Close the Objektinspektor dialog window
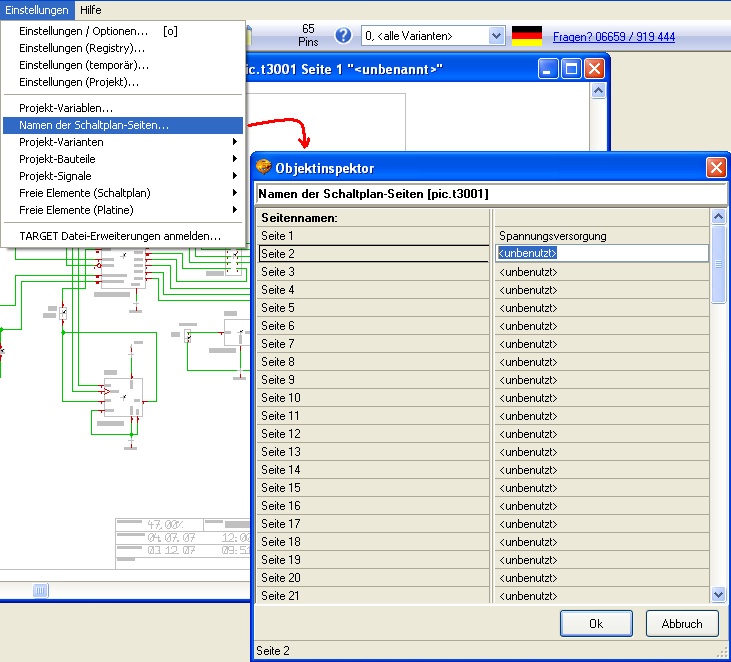The image size is (731, 662). click(x=716, y=167)
